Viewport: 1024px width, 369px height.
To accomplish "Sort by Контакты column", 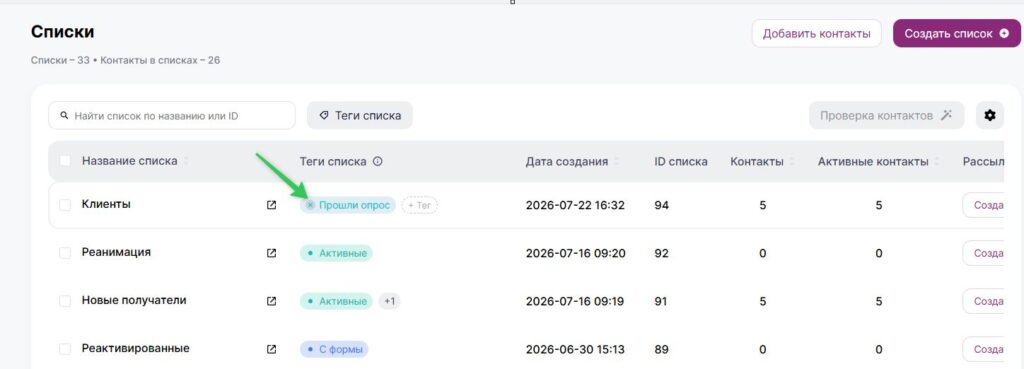I will tap(792, 161).
